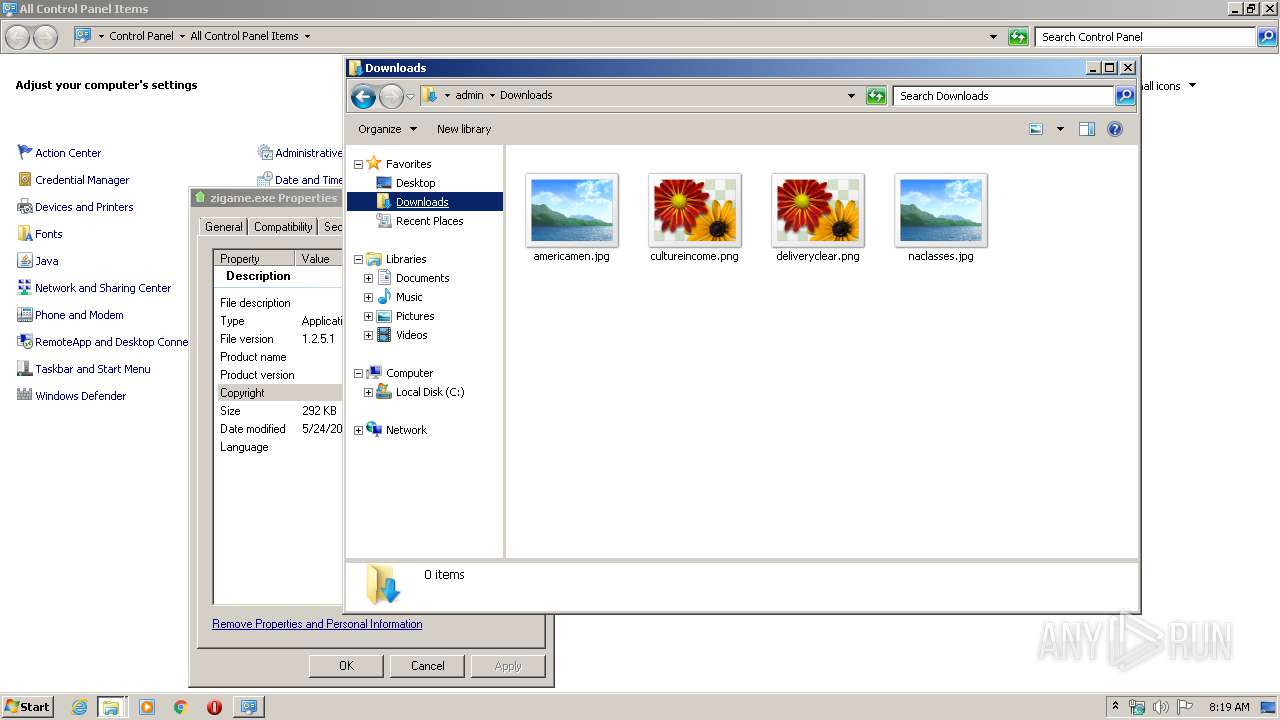Open Music library

point(409,297)
